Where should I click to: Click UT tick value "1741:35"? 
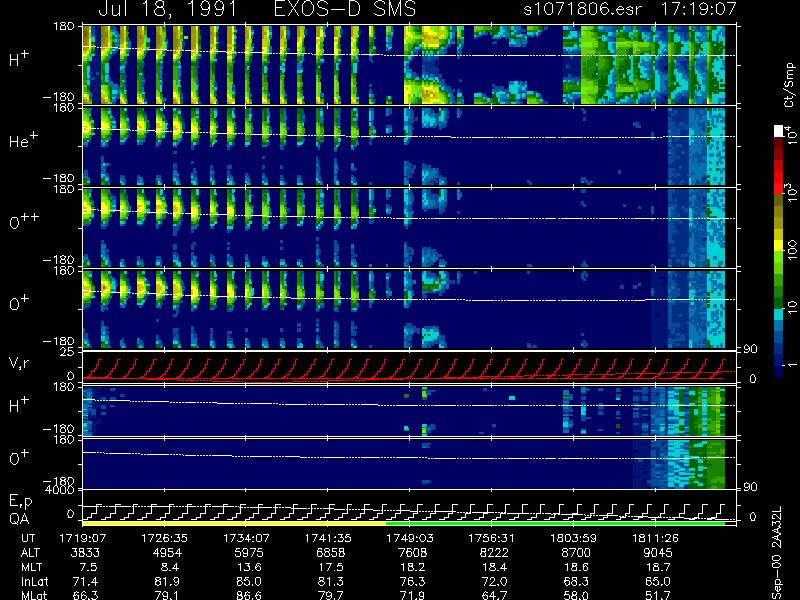pyautogui.click(x=328, y=538)
